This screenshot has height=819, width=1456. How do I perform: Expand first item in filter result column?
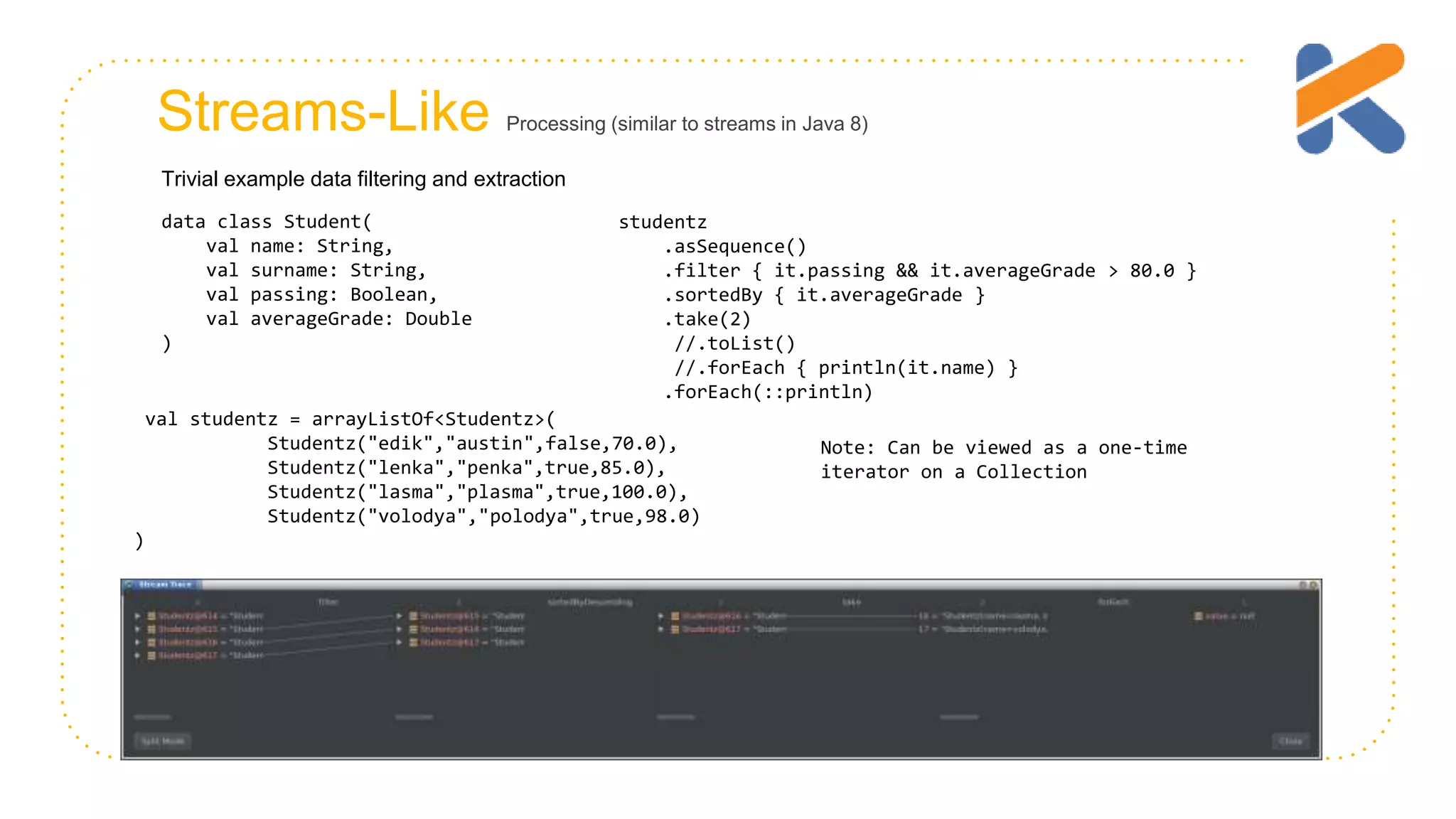tap(400, 616)
